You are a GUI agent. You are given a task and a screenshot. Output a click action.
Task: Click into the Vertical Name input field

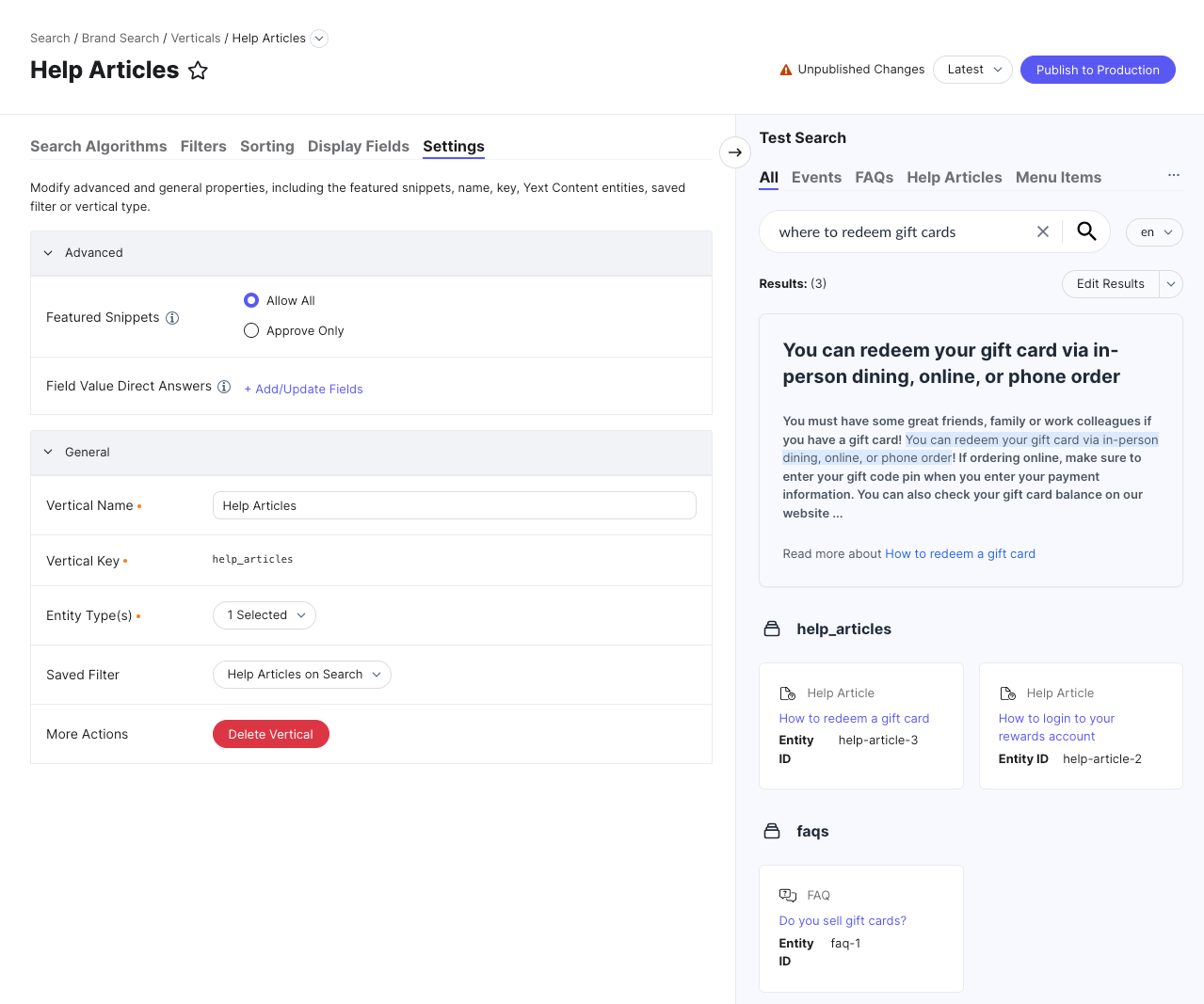pos(454,505)
